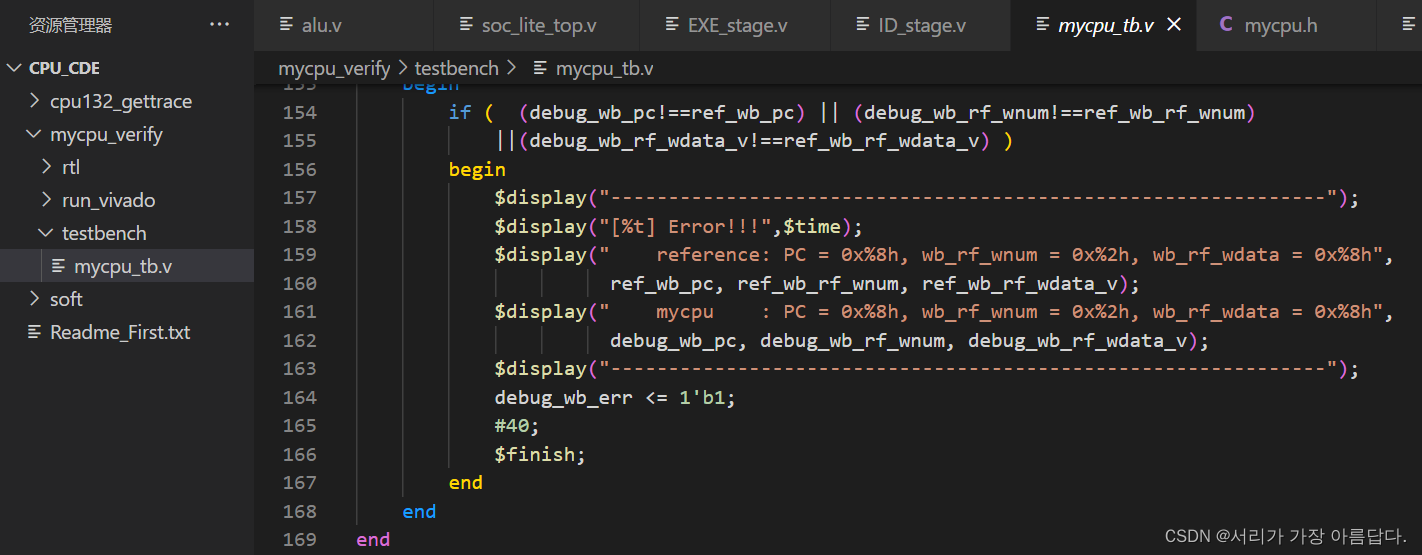Click the file icon on alu.v tab
The width and height of the screenshot is (1422, 555).
point(286,25)
